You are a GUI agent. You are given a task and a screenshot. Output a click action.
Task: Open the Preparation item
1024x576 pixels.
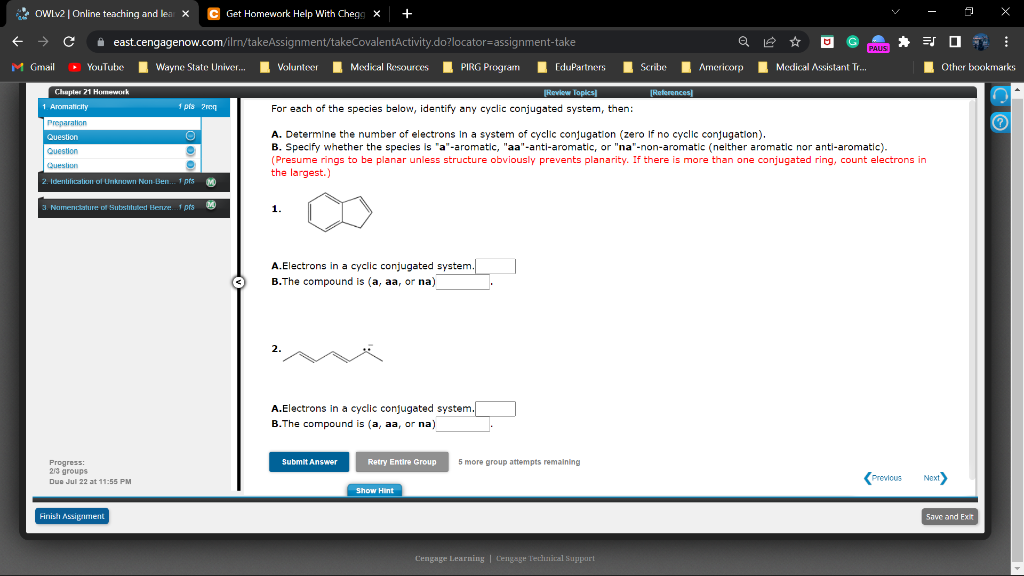click(122, 123)
